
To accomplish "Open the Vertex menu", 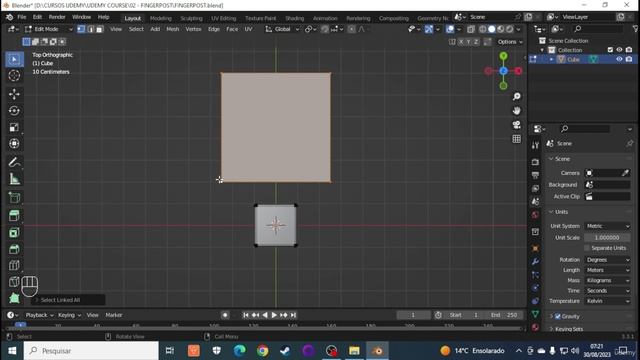I will 193,29.
